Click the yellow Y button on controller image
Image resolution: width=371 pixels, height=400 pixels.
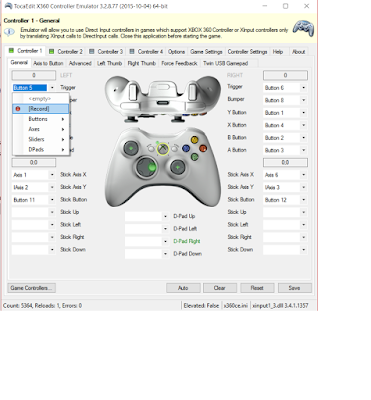tap(195, 139)
